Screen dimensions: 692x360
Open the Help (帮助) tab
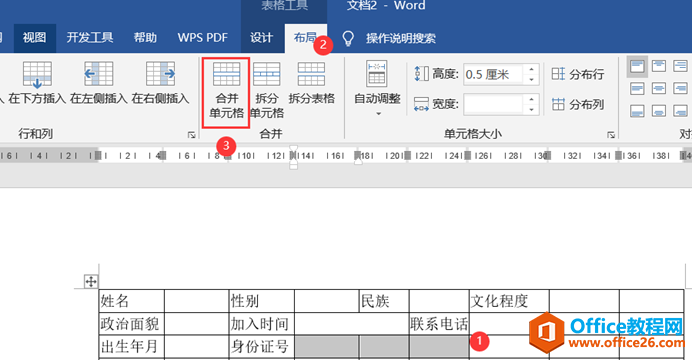[x=145, y=38]
